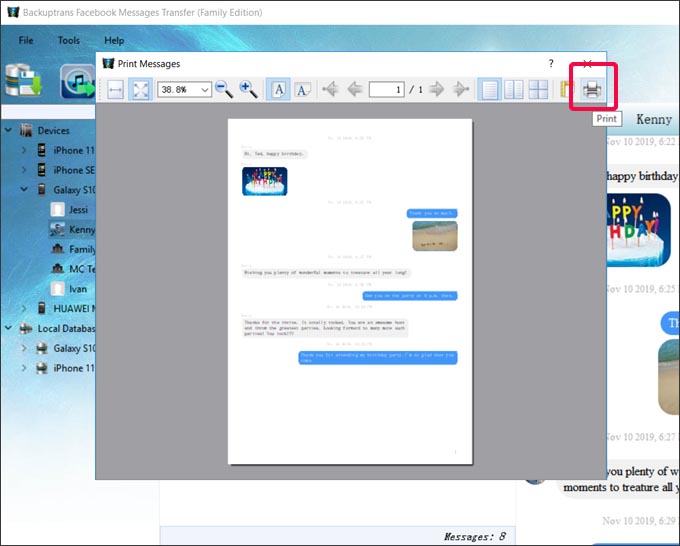Click the Devices root label
Image resolution: width=680 pixels, height=546 pixels.
53,130
